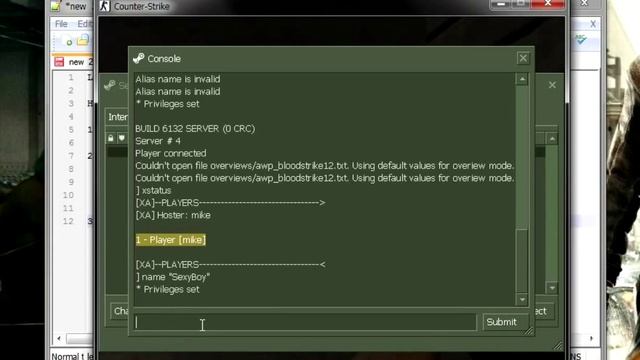Click the last '* Privileges set' line

(168, 289)
